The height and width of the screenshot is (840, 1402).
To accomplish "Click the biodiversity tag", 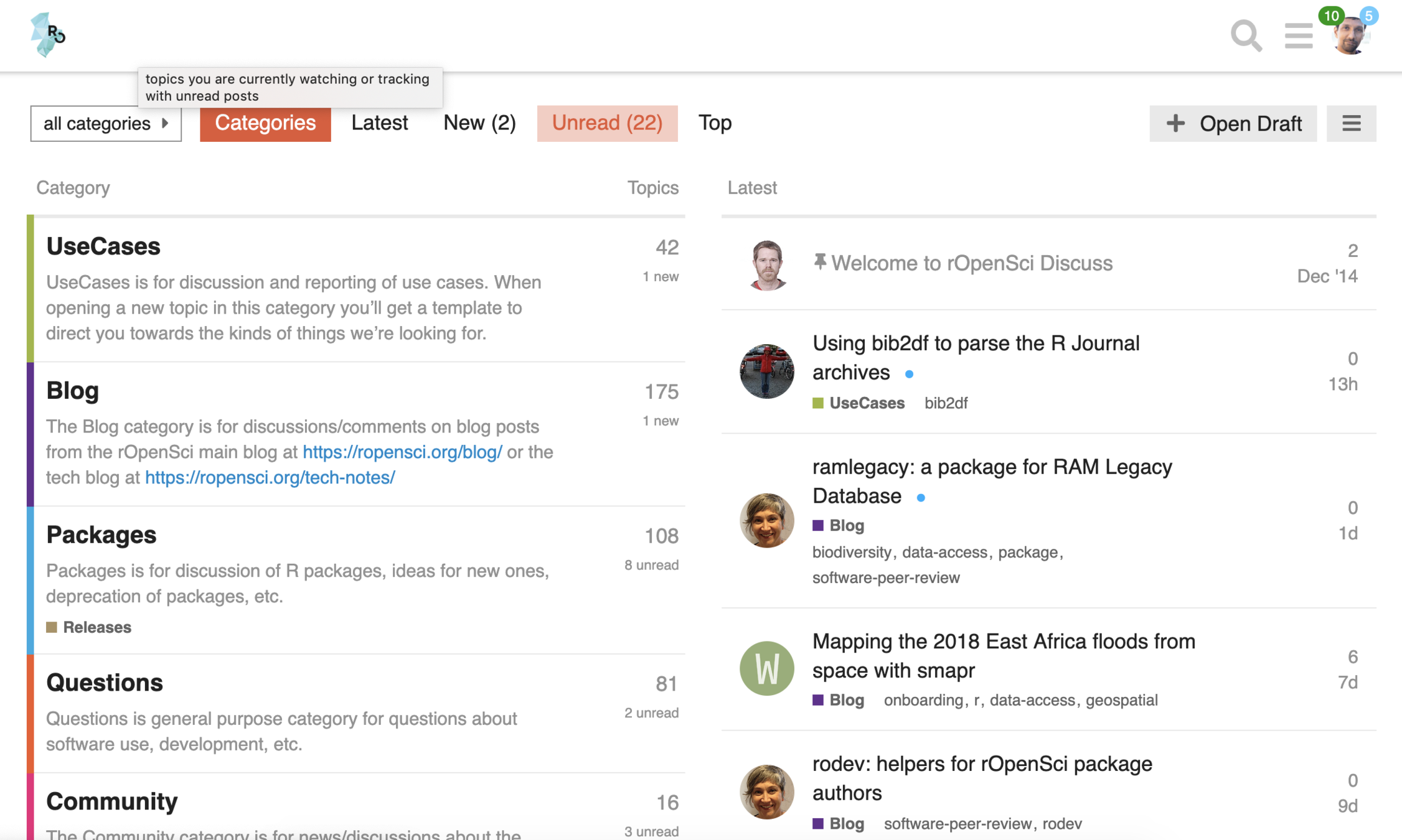I will 852,553.
